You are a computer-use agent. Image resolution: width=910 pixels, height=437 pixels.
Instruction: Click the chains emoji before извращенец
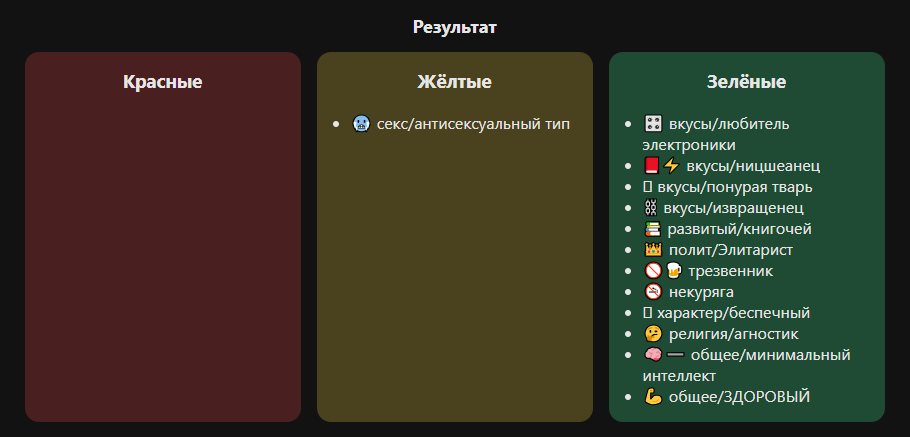653,208
